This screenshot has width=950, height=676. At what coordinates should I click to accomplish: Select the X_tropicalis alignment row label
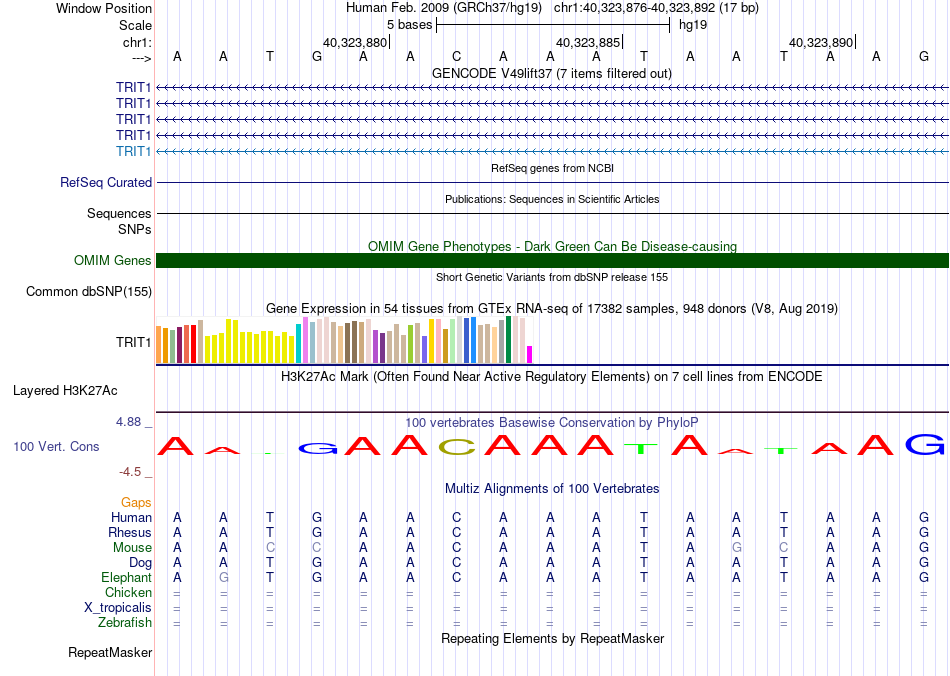[118, 608]
